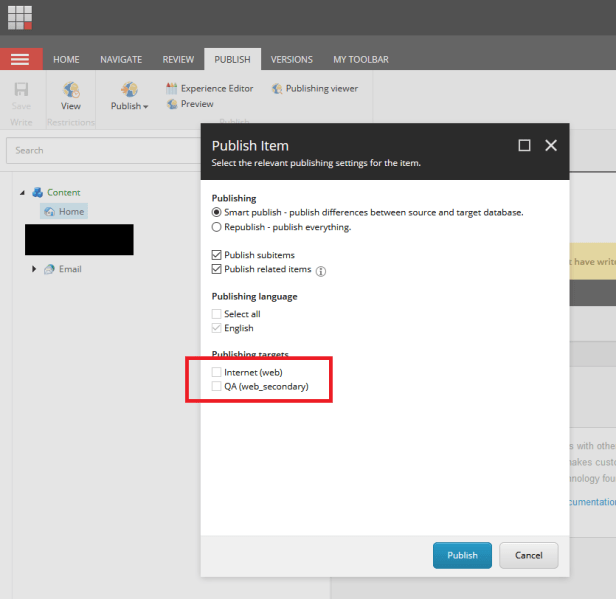Click the Preview icon
Screen dimensions: 616x599
point(172,104)
